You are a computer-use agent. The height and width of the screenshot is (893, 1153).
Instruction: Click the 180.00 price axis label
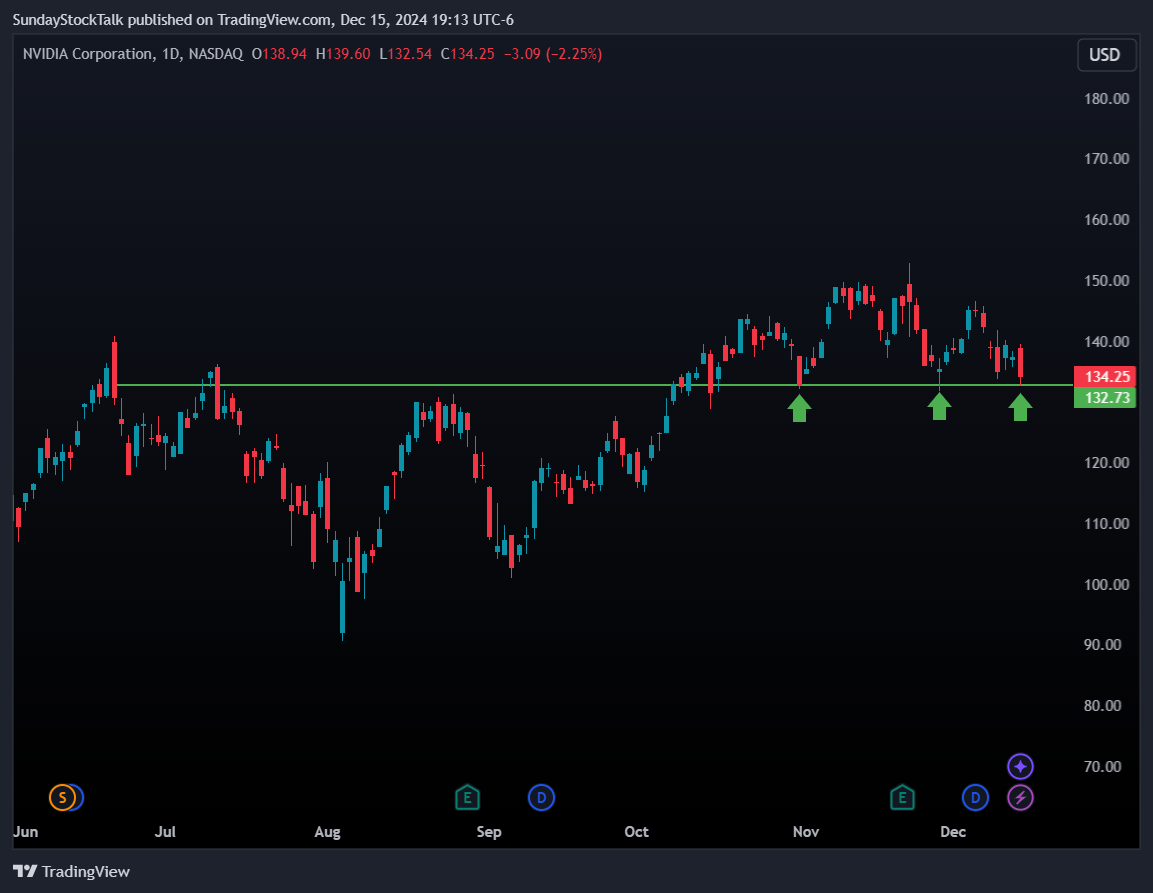click(x=1106, y=99)
